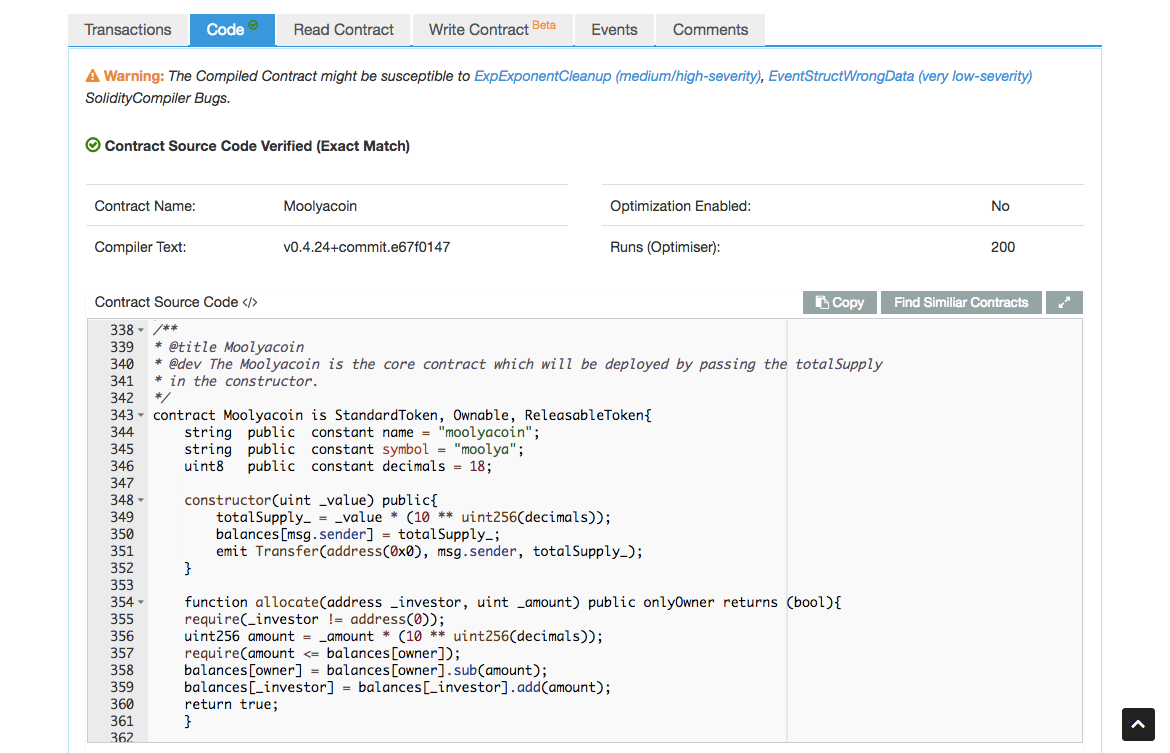Click the scroll-to-top arrow button
This screenshot has height=753, width=1170.
coord(1138,724)
